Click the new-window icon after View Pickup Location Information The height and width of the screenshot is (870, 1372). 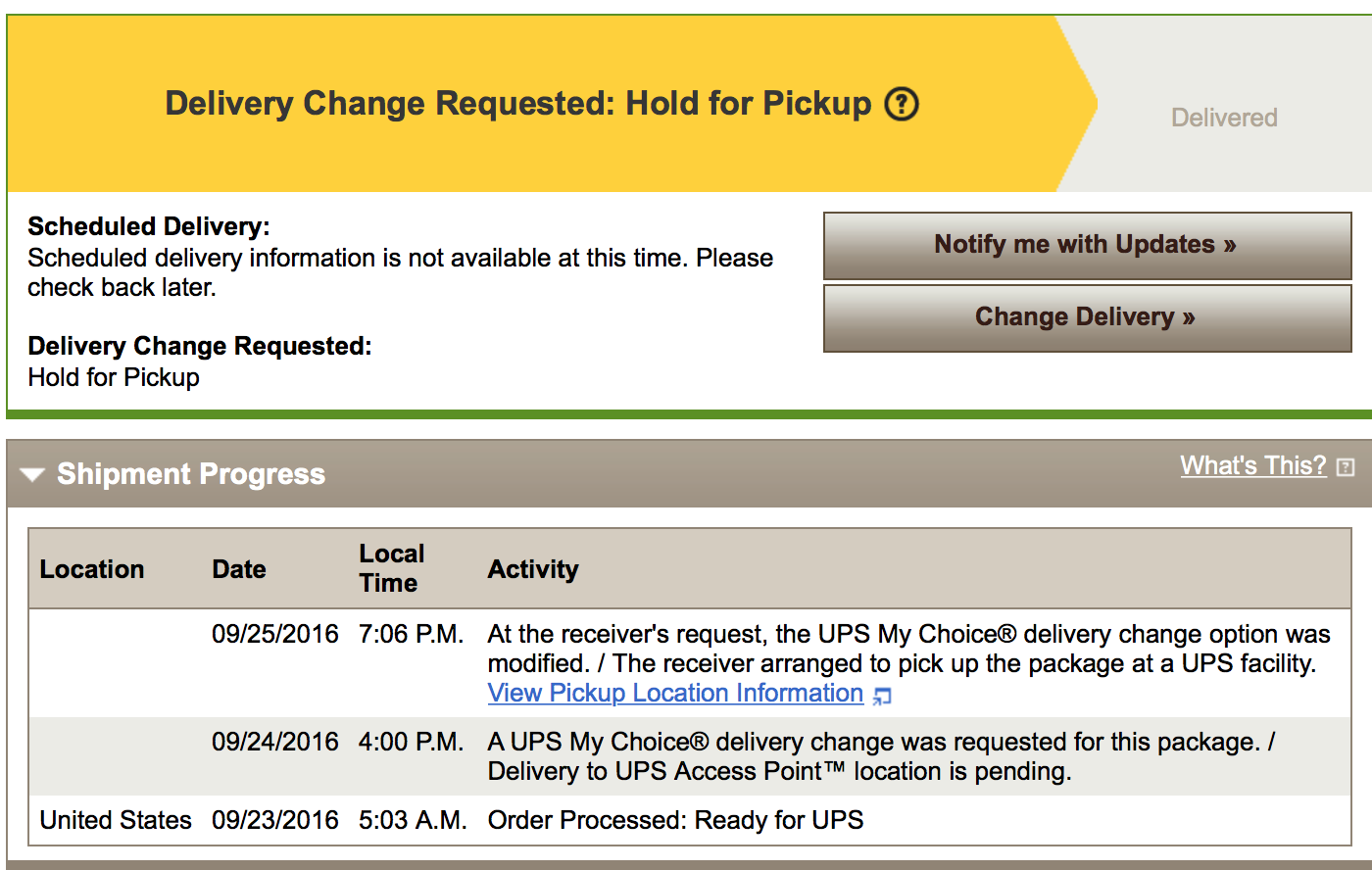click(x=882, y=696)
